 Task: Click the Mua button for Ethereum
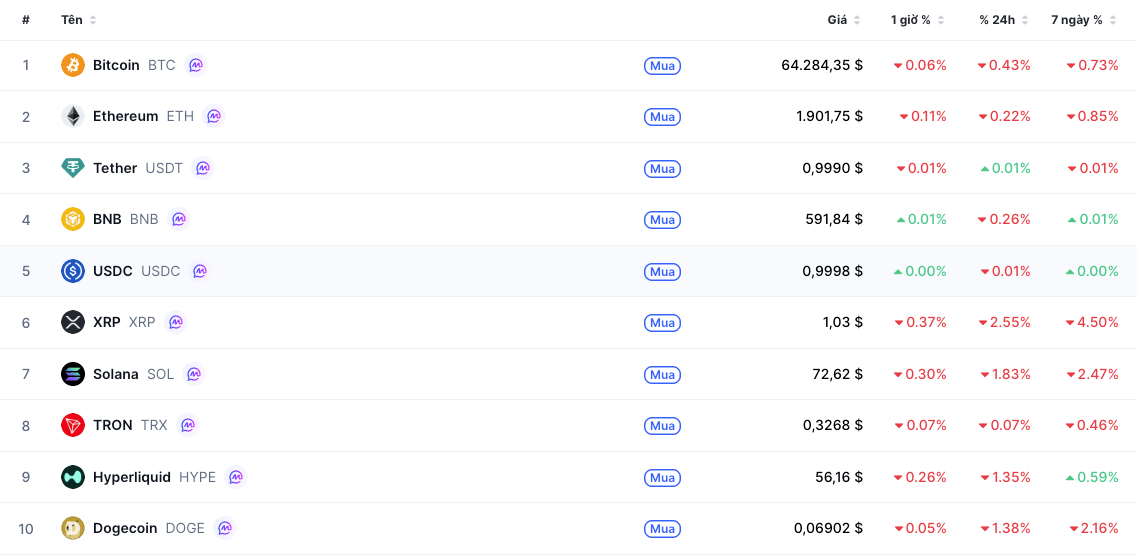(662, 117)
